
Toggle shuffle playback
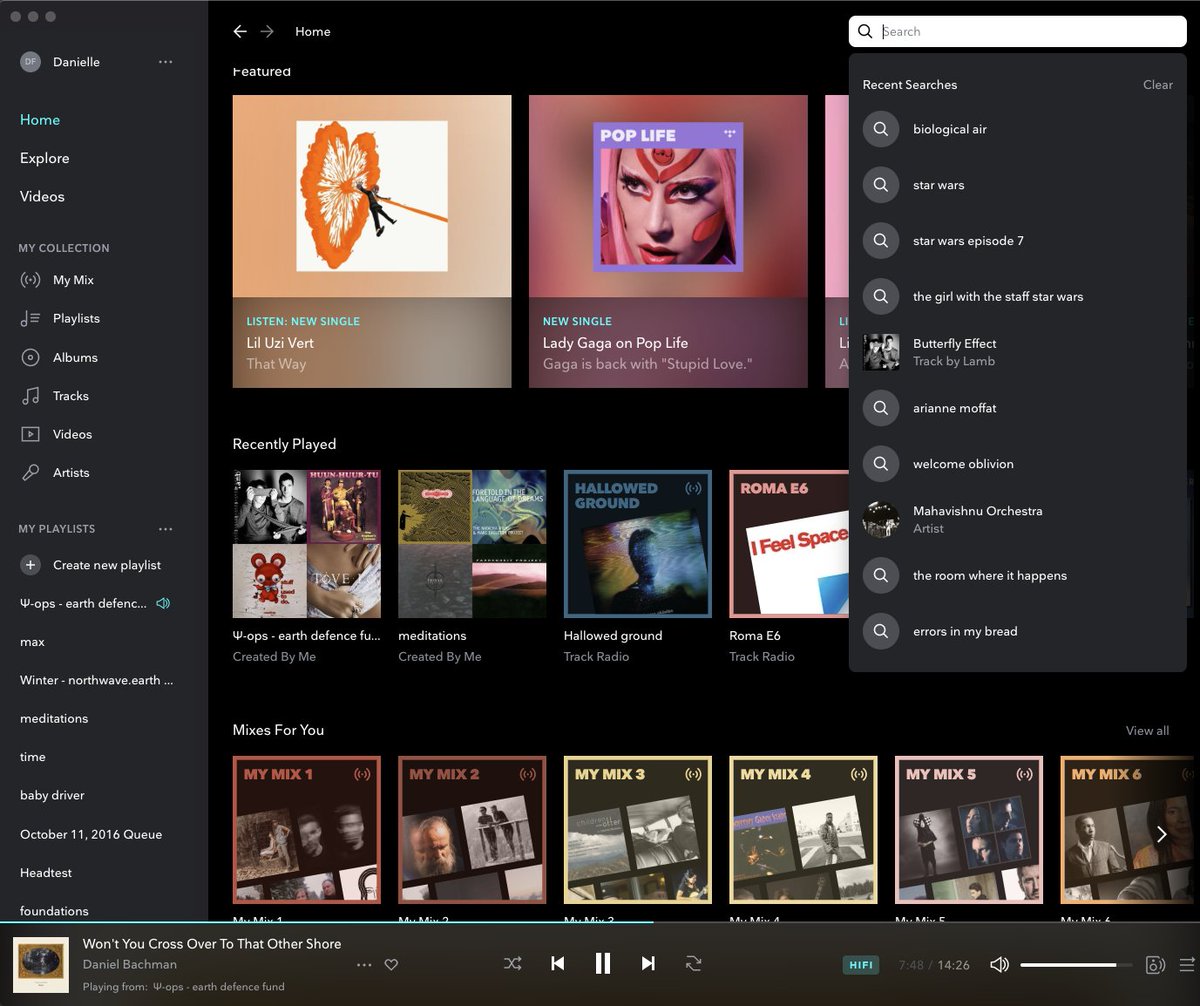pyautogui.click(x=513, y=964)
